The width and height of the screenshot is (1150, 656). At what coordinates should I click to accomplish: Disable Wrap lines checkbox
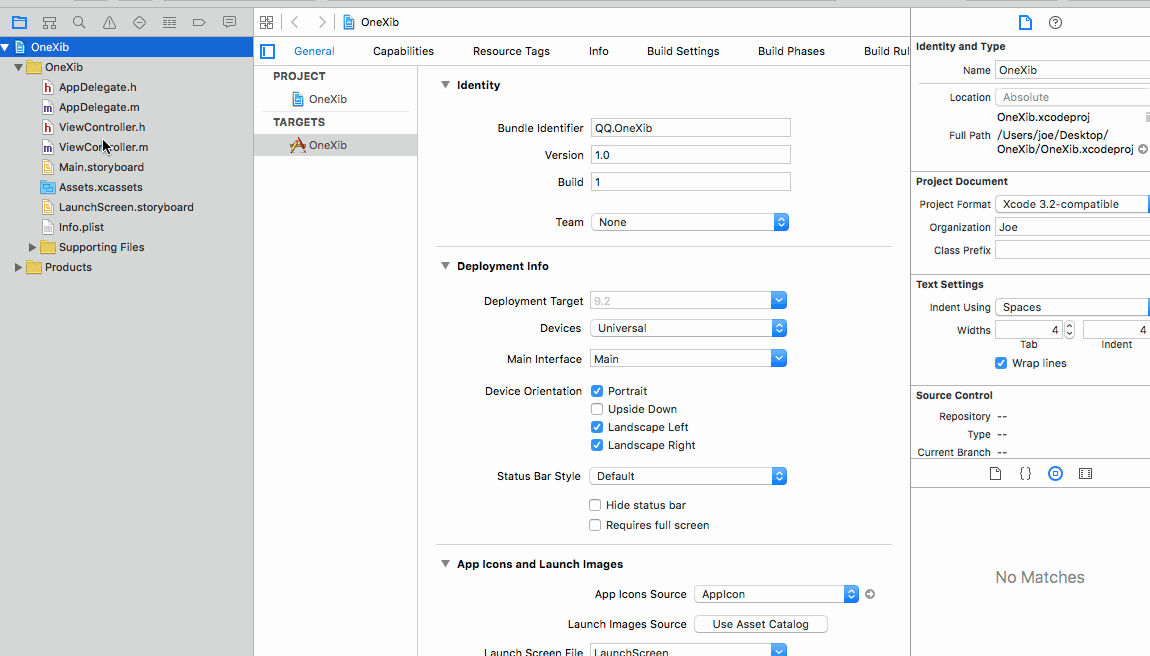coord(1000,363)
